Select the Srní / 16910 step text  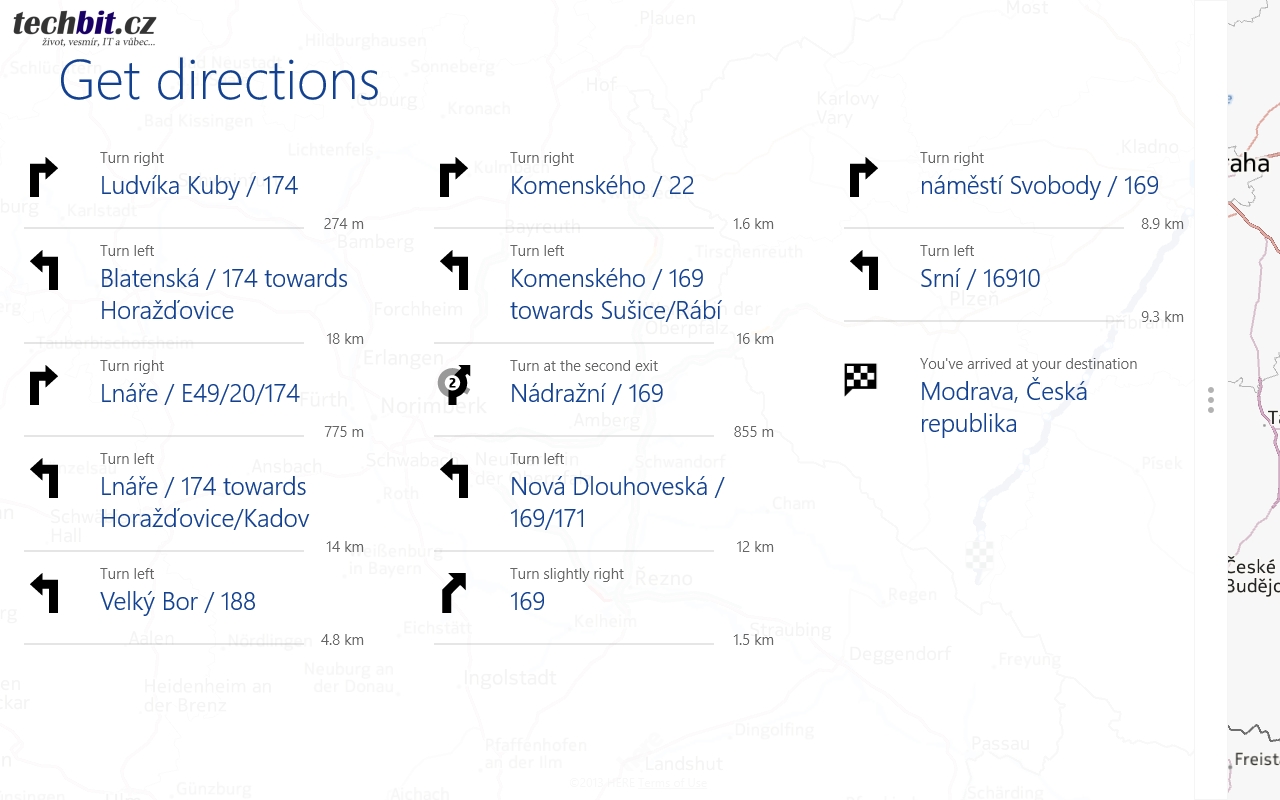[x=980, y=279]
